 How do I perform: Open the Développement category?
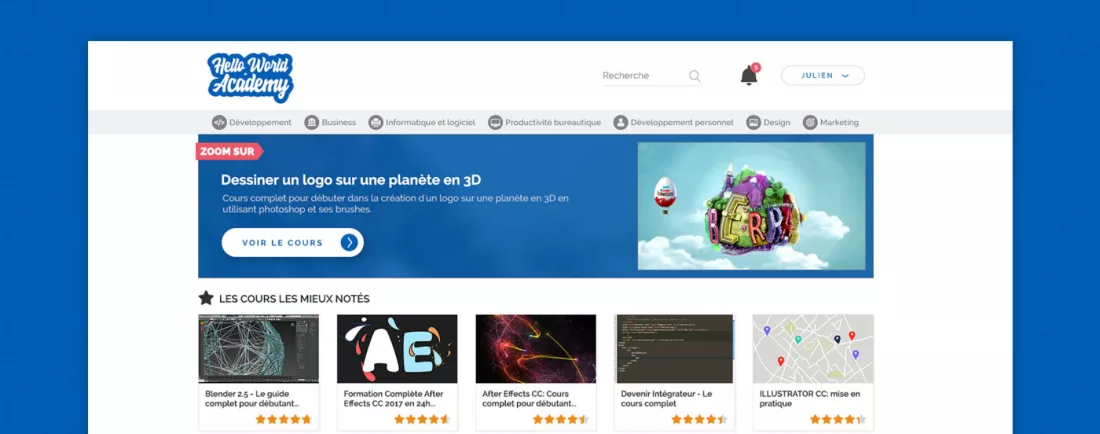pos(252,122)
